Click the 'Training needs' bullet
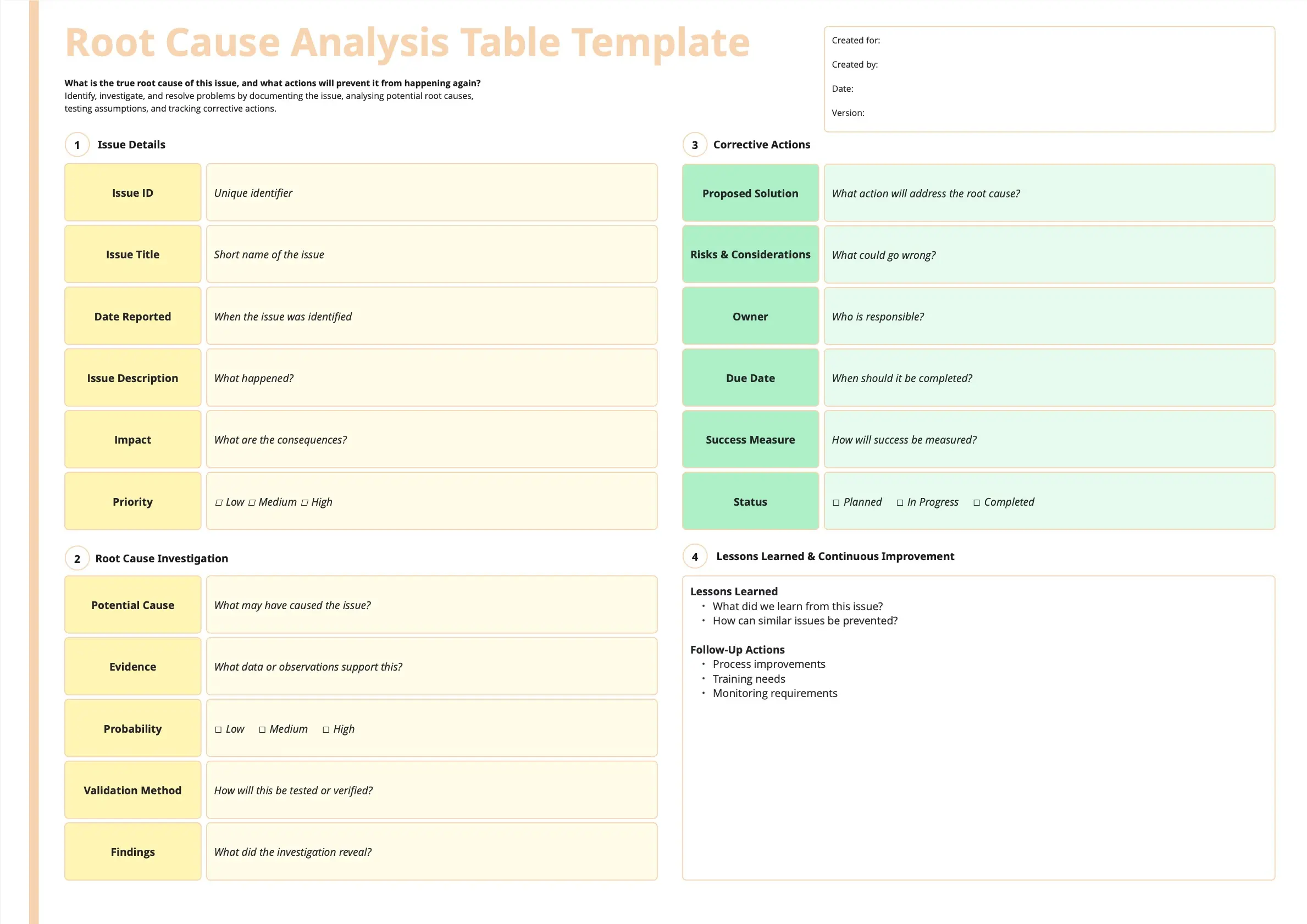 (x=749, y=679)
